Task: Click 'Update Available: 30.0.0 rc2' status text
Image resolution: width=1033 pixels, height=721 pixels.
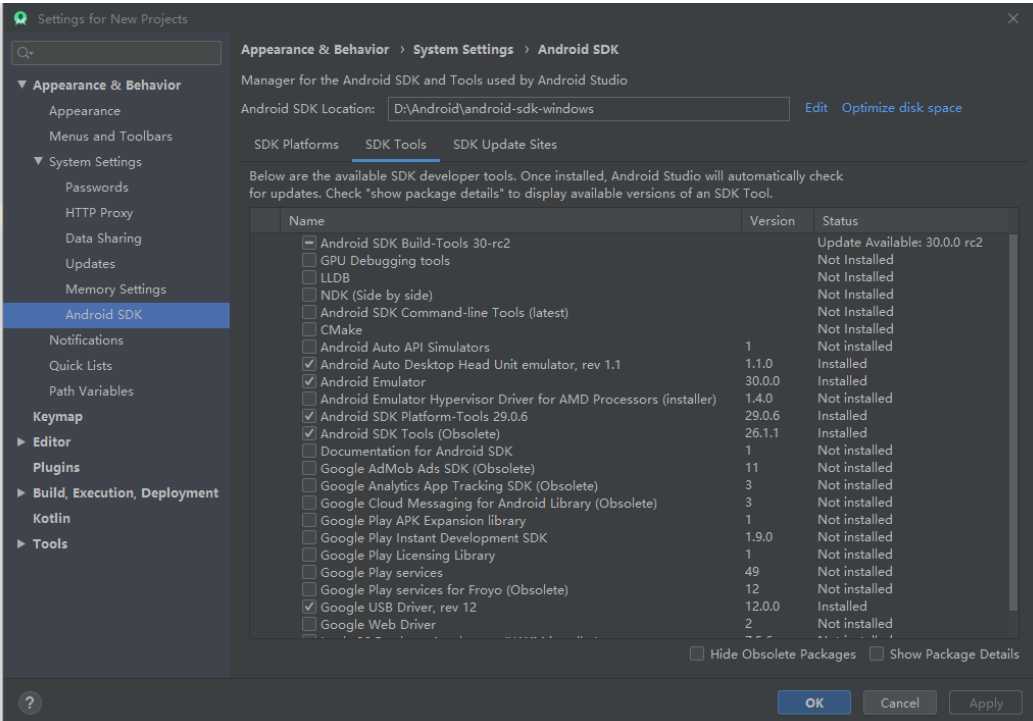Action: [x=900, y=242]
